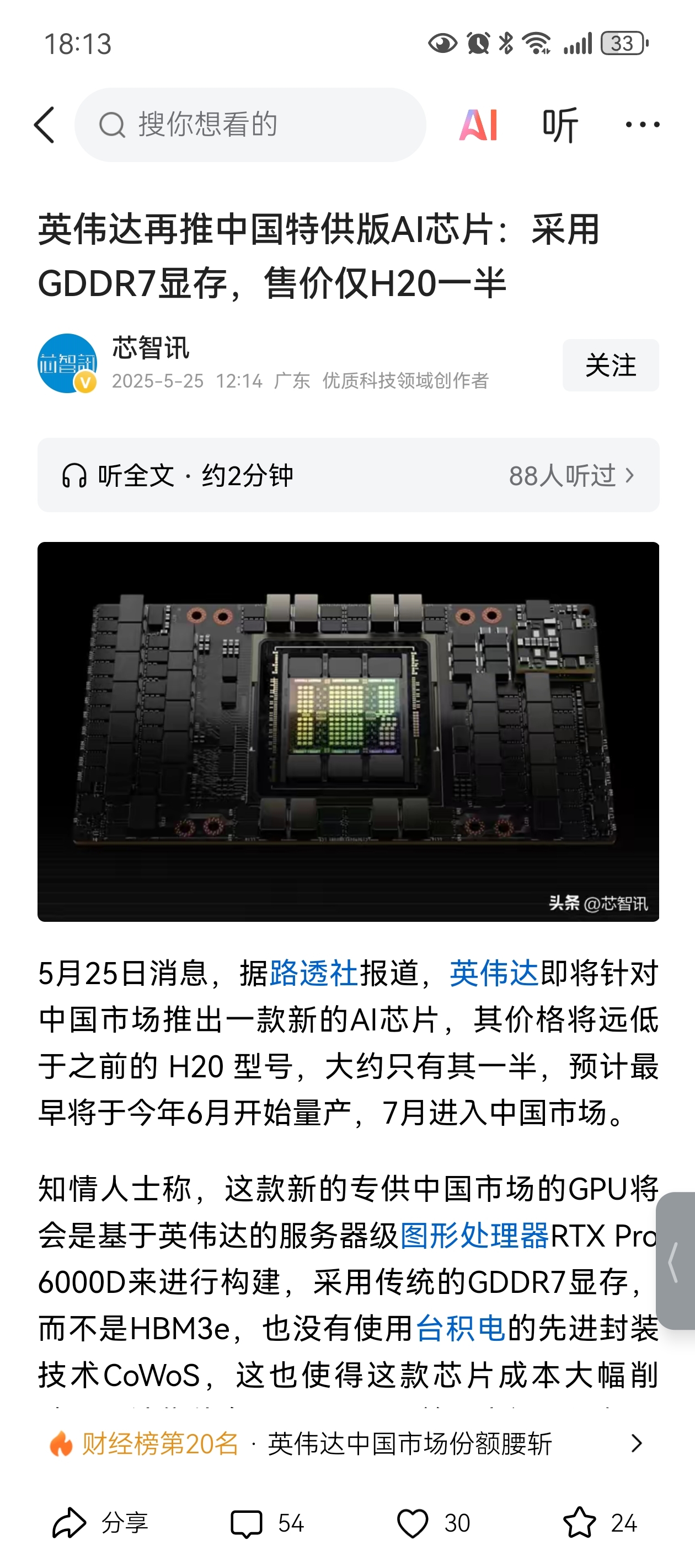View the GPU chip image
This screenshot has width=695, height=1568.
[x=349, y=732]
